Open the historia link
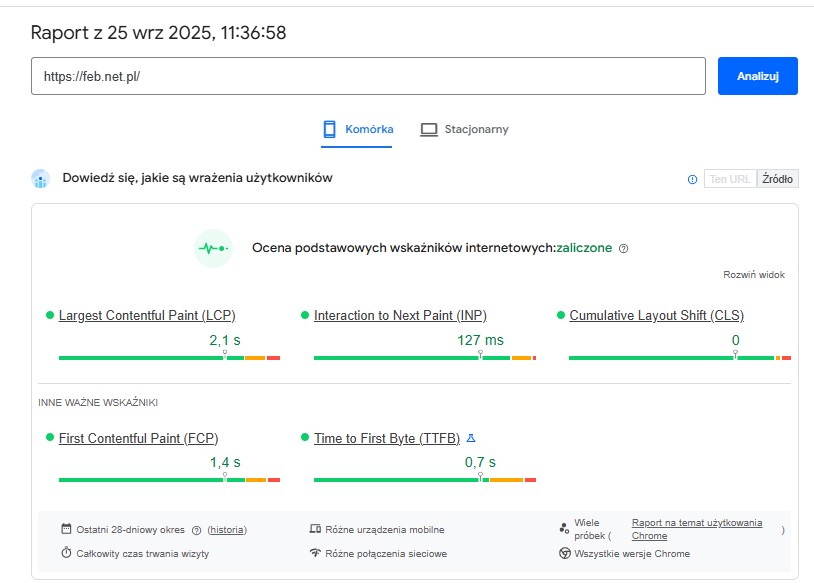814x583 pixels. [227, 530]
